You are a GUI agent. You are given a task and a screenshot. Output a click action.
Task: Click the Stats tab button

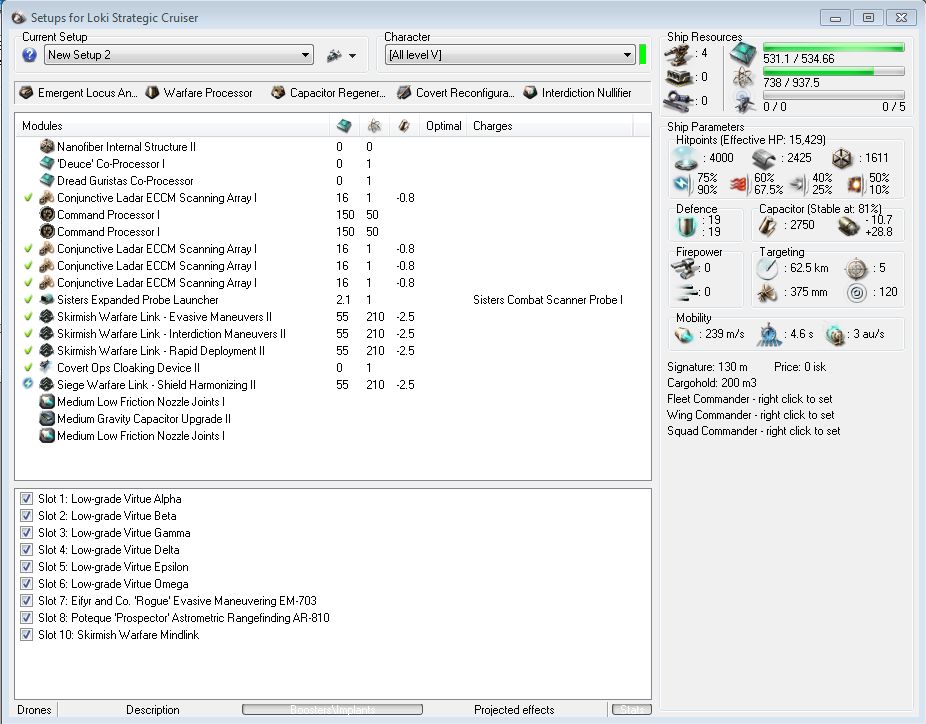pos(631,709)
